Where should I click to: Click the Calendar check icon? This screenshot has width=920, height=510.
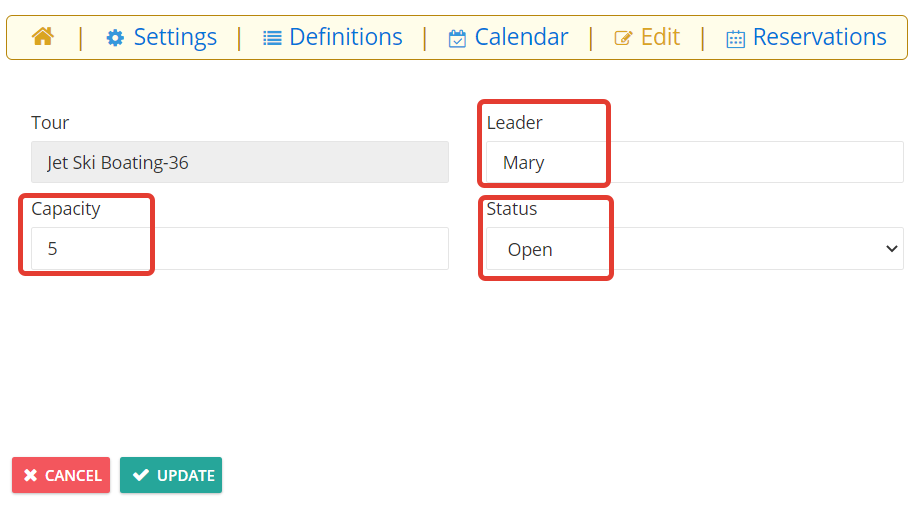coord(457,39)
